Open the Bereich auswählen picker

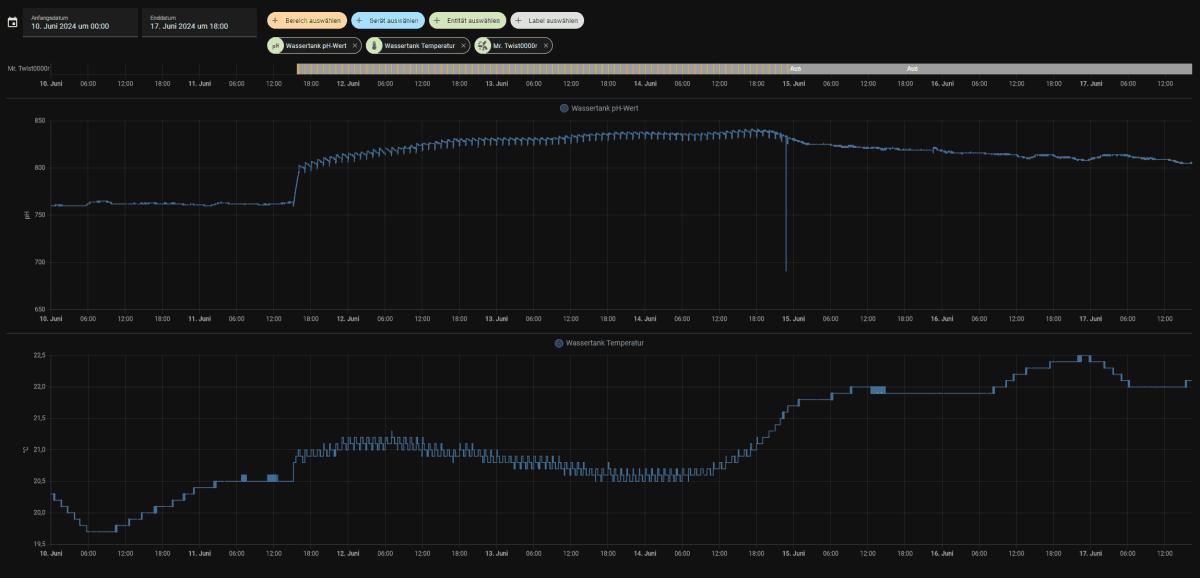coord(307,20)
